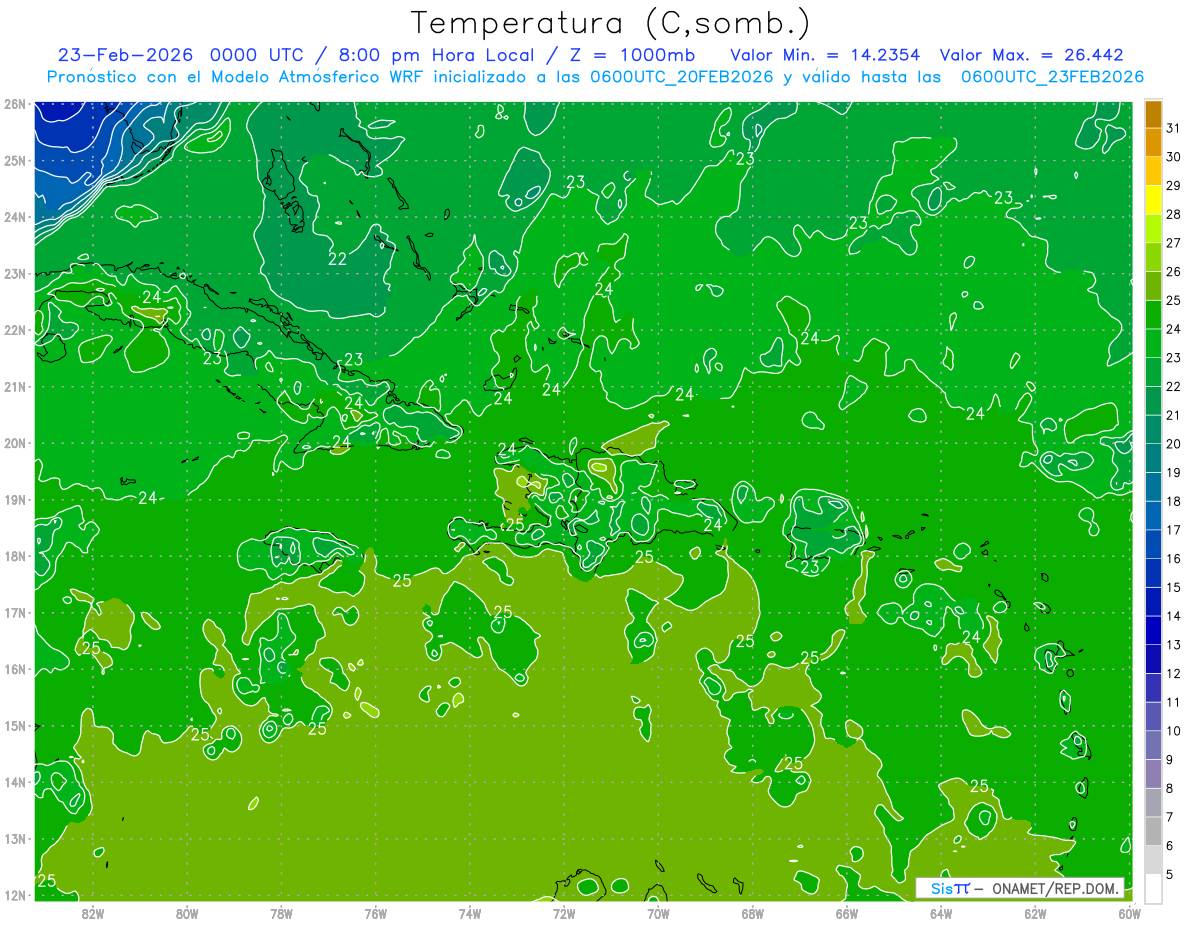Select the 20N latitude label
Viewport: 1200px width, 927px height.
pyautogui.click(x=14, y=443)
